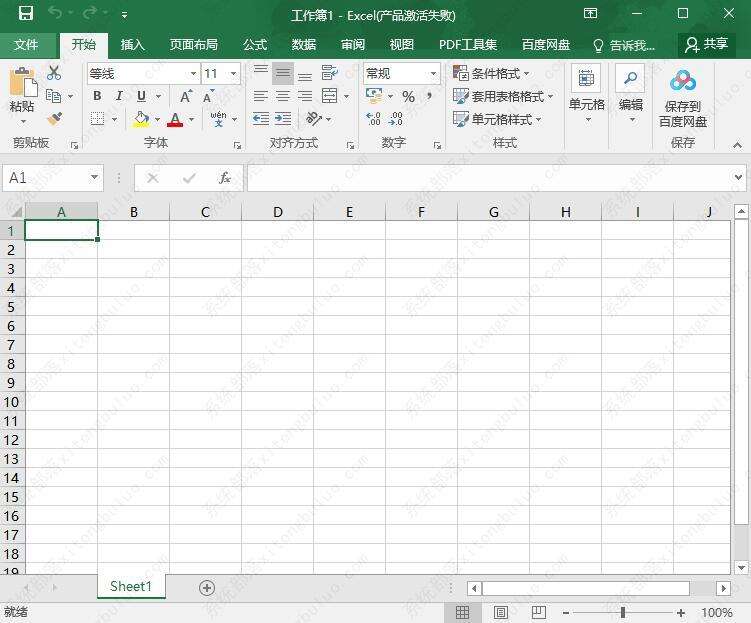Click the 告诉我 search box
This screenshot has width=751, height=623.
624,45
